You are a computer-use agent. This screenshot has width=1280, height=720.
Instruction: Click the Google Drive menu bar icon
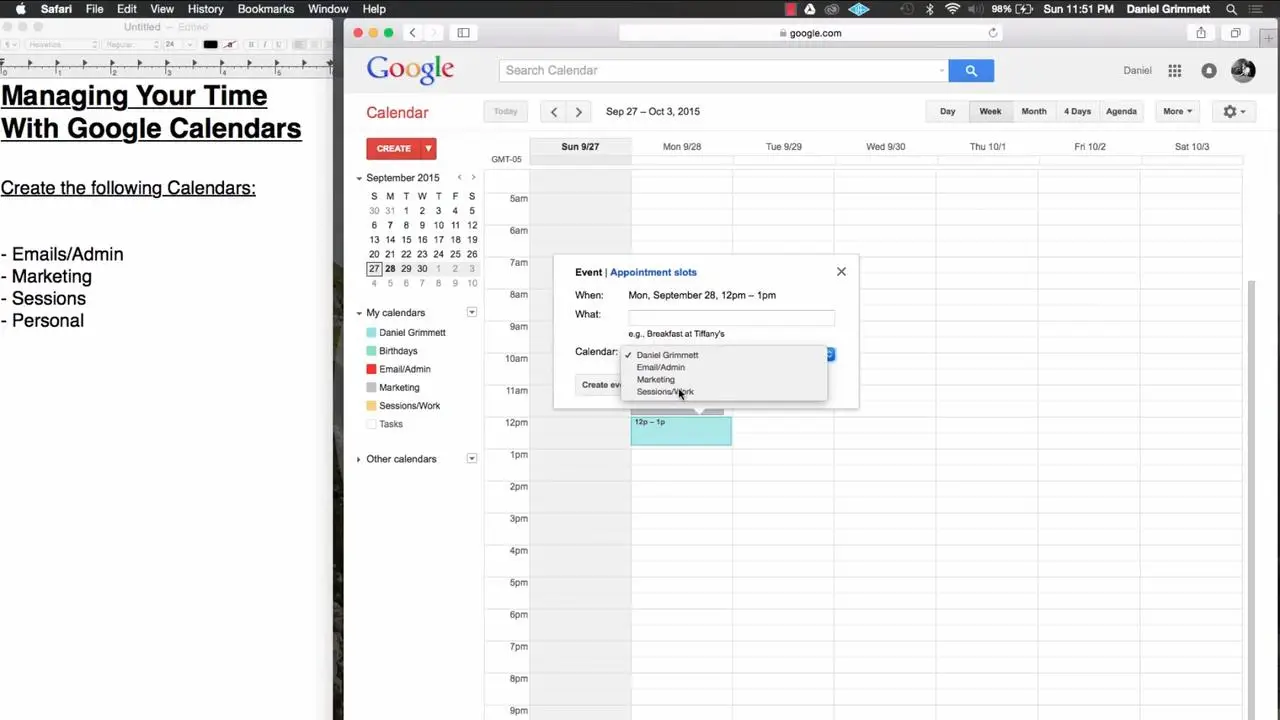(809, 9)
